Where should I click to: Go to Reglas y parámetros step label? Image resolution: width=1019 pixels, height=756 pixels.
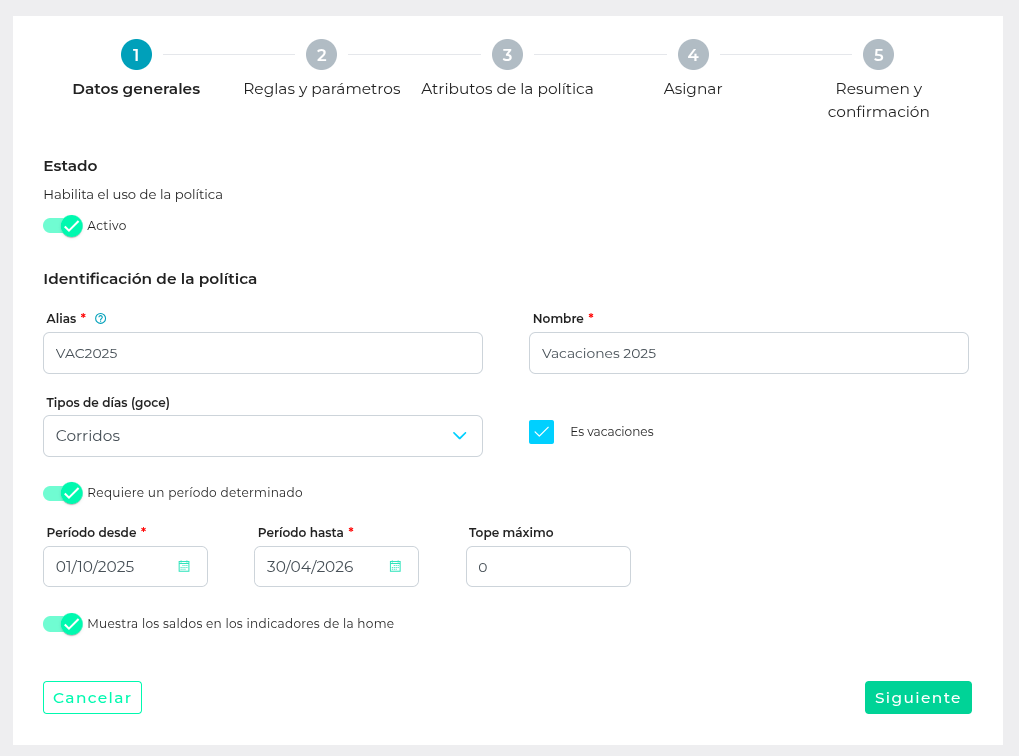point(322,89)
